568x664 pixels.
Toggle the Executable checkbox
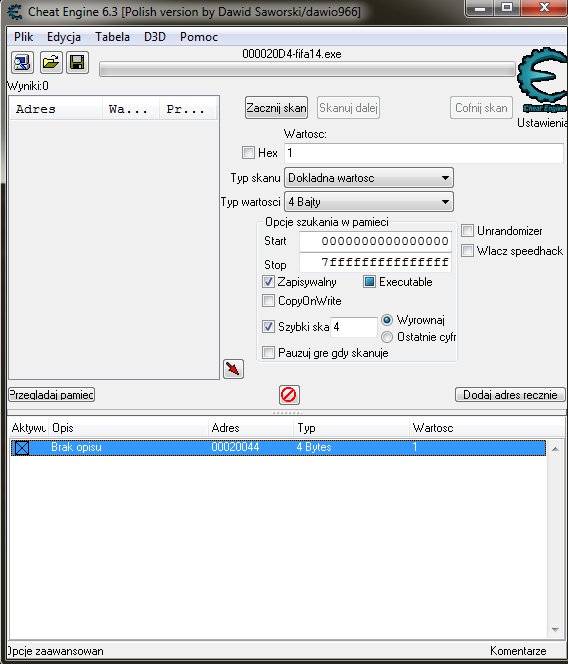369,282
